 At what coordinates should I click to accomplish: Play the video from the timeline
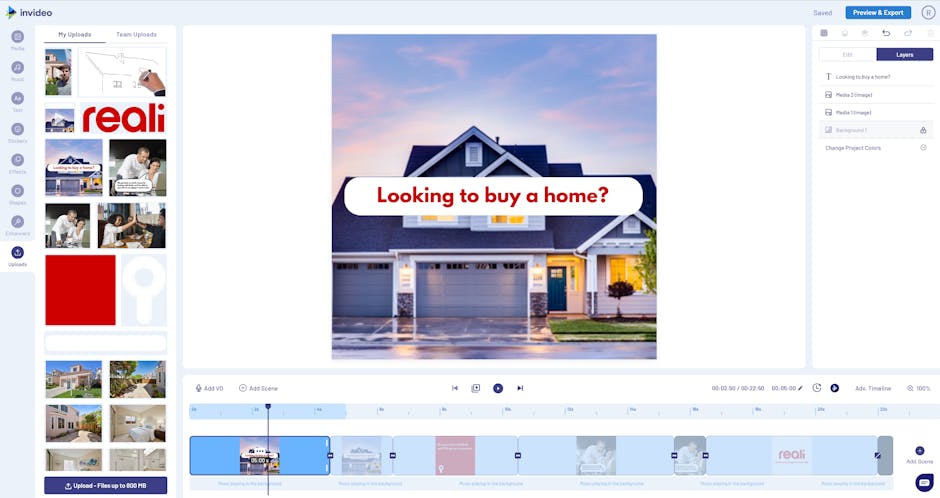[x=497, y=388]
